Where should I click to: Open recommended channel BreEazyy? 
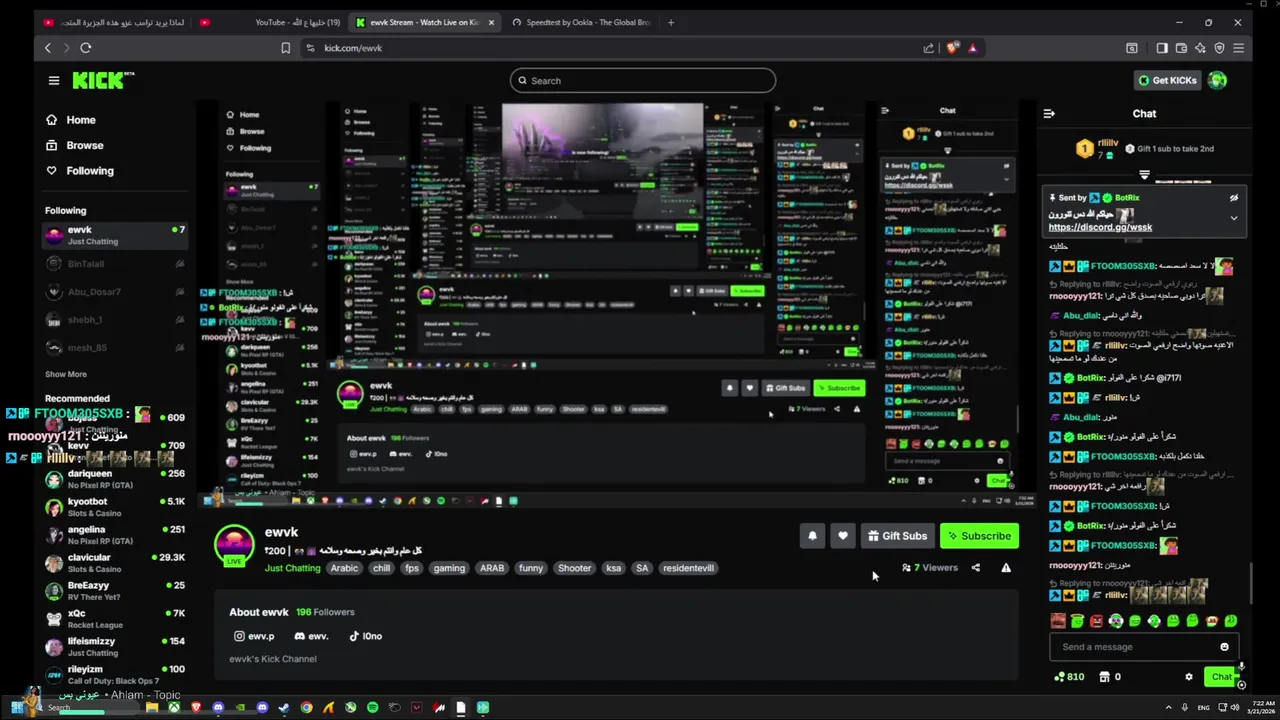[114, 591]
